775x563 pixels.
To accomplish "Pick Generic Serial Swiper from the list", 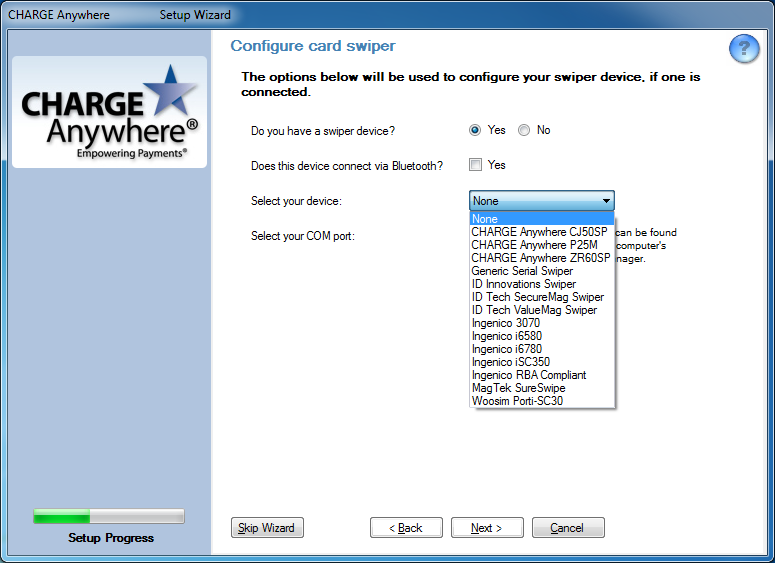I will pyautogui.click(x=522, y=271).
